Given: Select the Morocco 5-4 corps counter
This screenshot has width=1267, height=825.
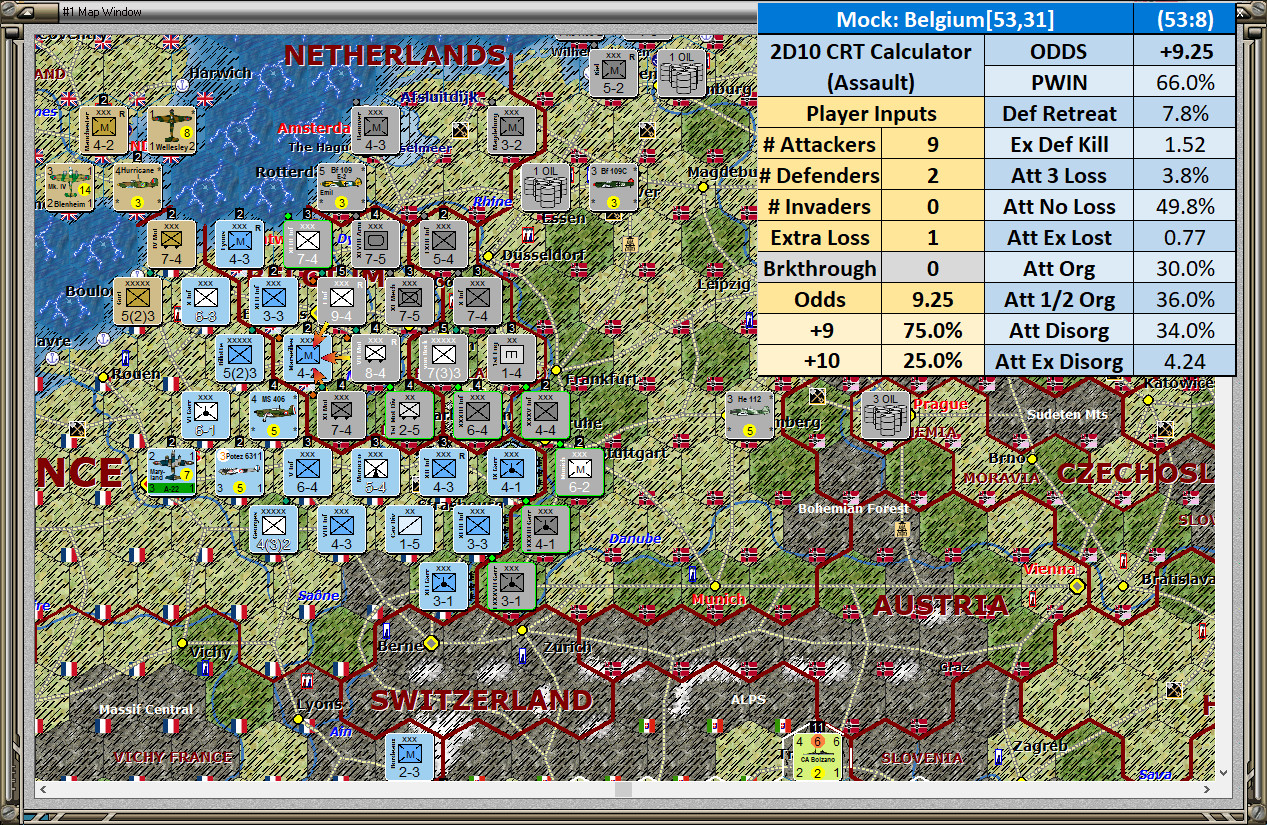Looking at the screenshot, I should pyautogui.click(x=376, y=472).
